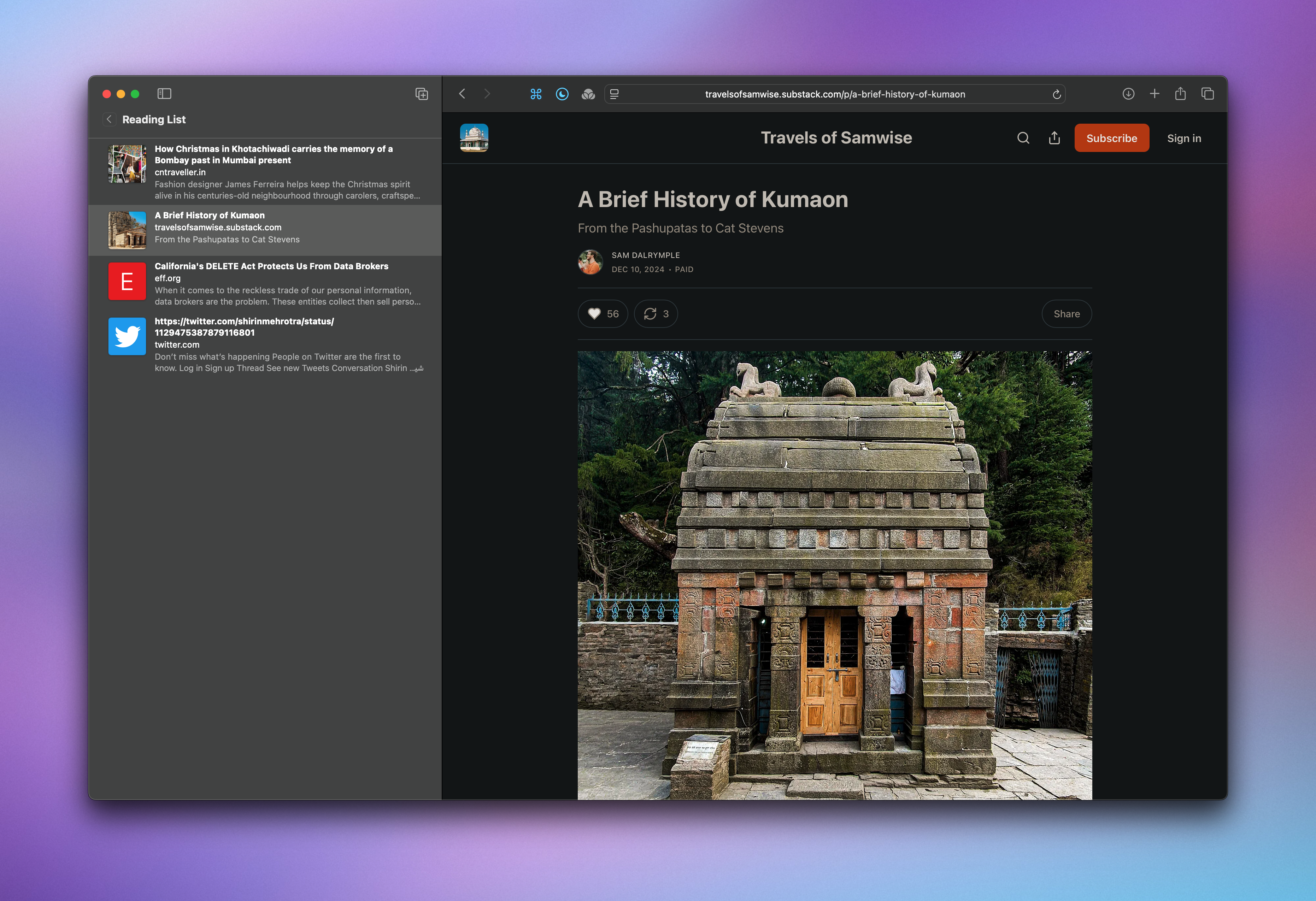Click the window close red button
Viewport: 1316px width, 901px height.
106,94
